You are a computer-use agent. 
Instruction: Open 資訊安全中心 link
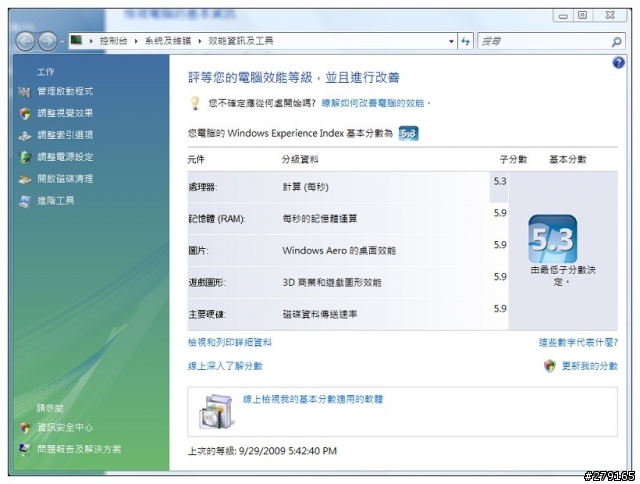tap(65, 427)
